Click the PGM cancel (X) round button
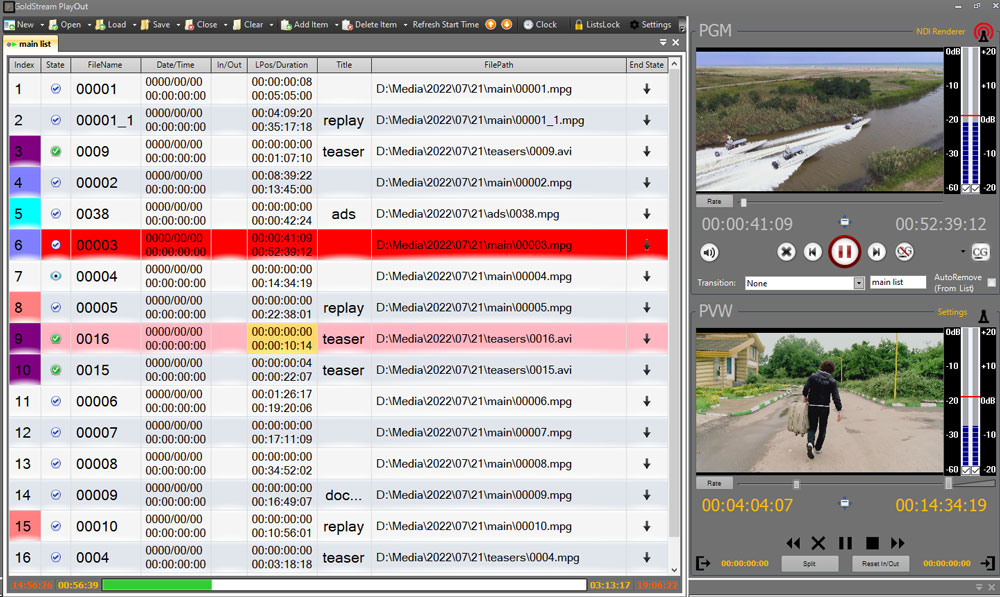 pos(786,252)
